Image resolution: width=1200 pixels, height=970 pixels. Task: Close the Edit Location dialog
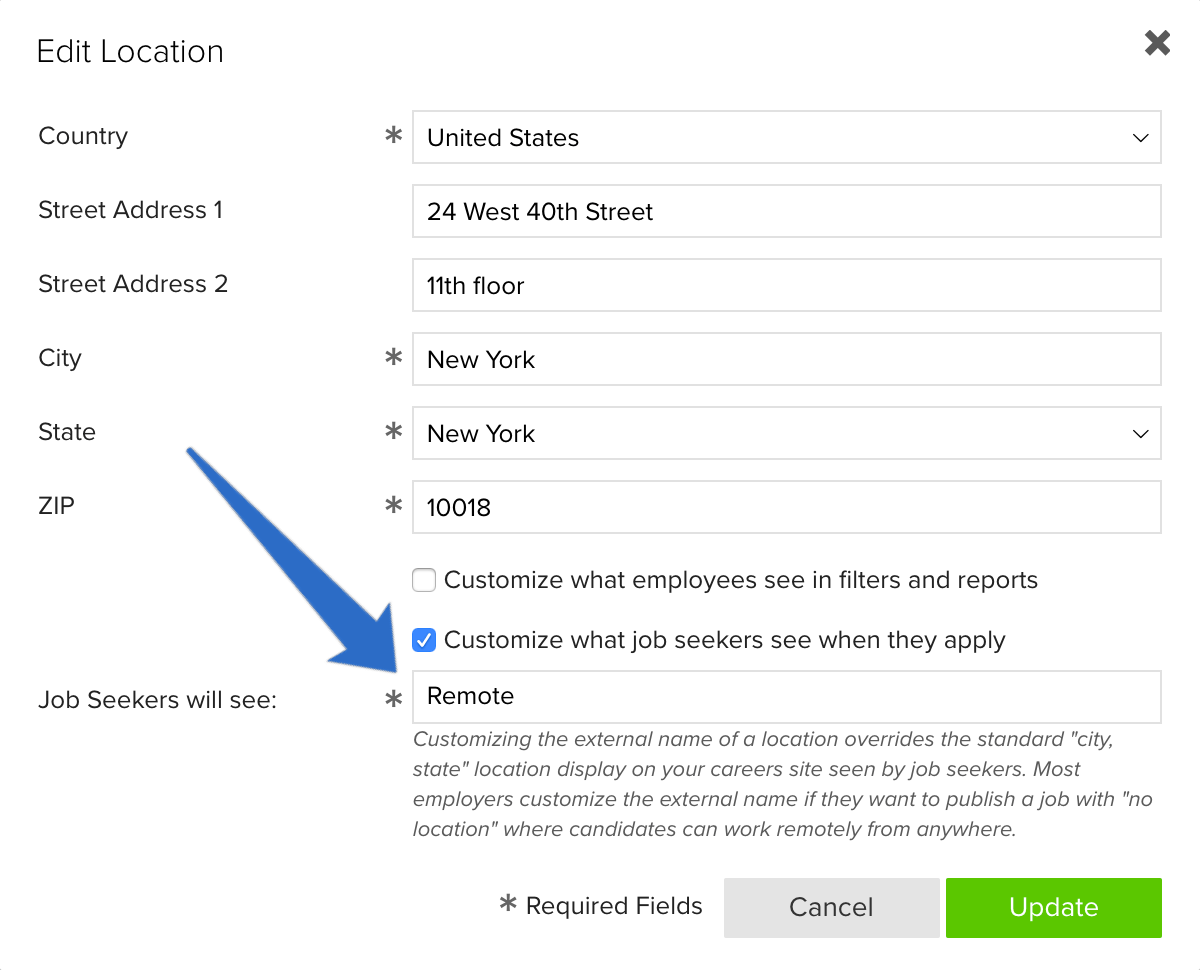coord(1157,43)
